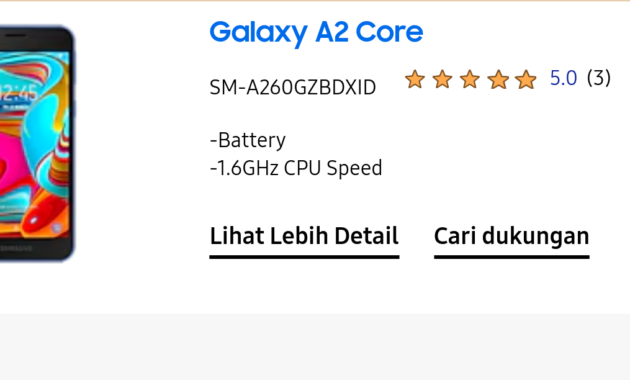Screen dimensions: 630x380
Task: Click the model number SM-A260GZBDXID
Action: [x=292, y=88]
